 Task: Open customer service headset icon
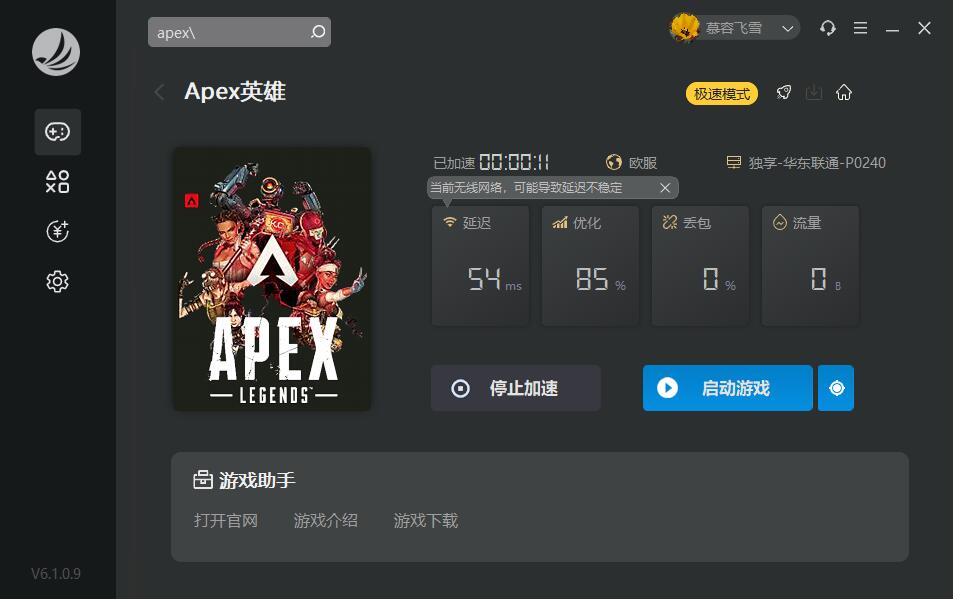(828, 28)
